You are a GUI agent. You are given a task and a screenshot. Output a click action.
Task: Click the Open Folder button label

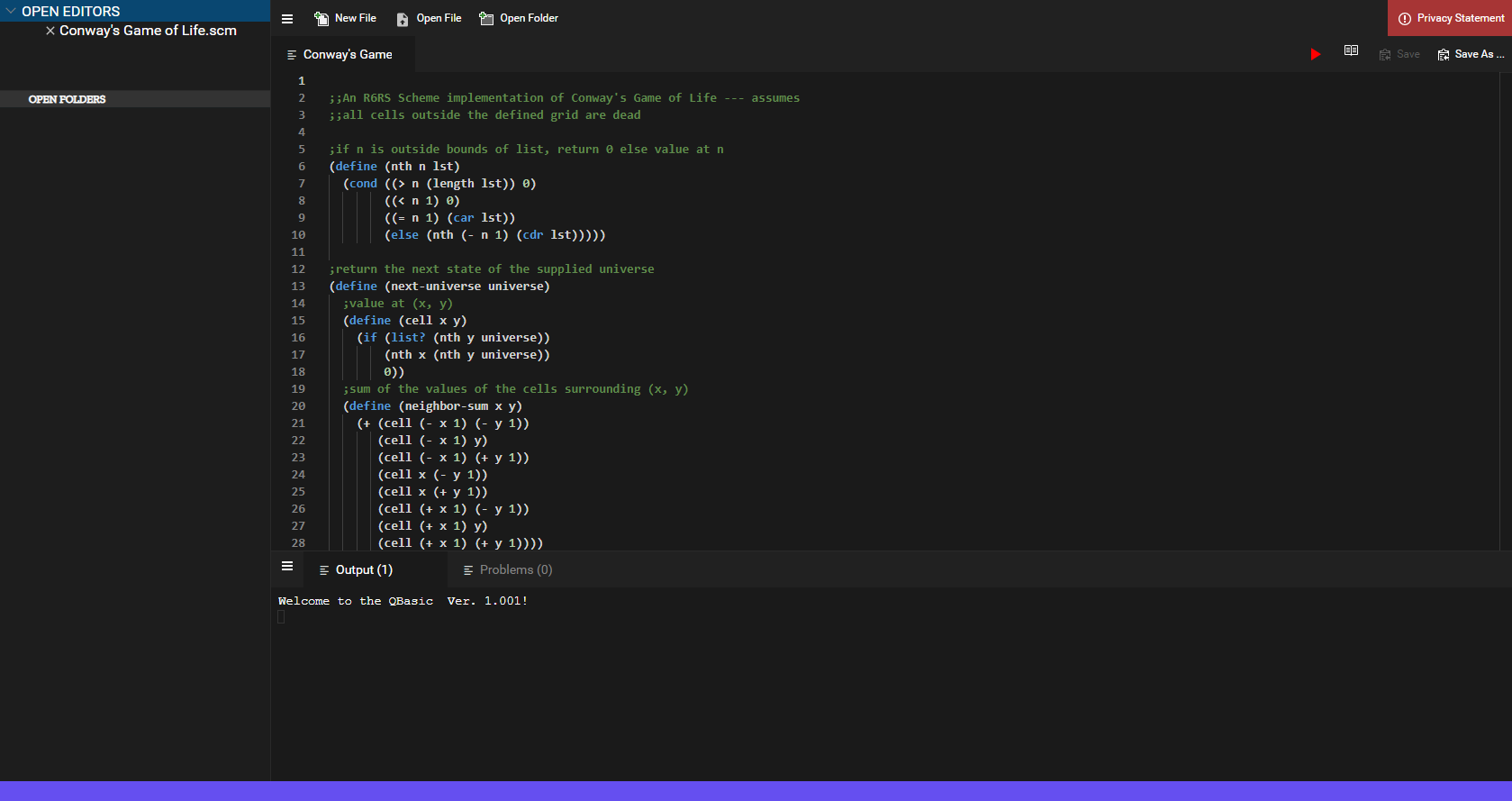(529, 18)
